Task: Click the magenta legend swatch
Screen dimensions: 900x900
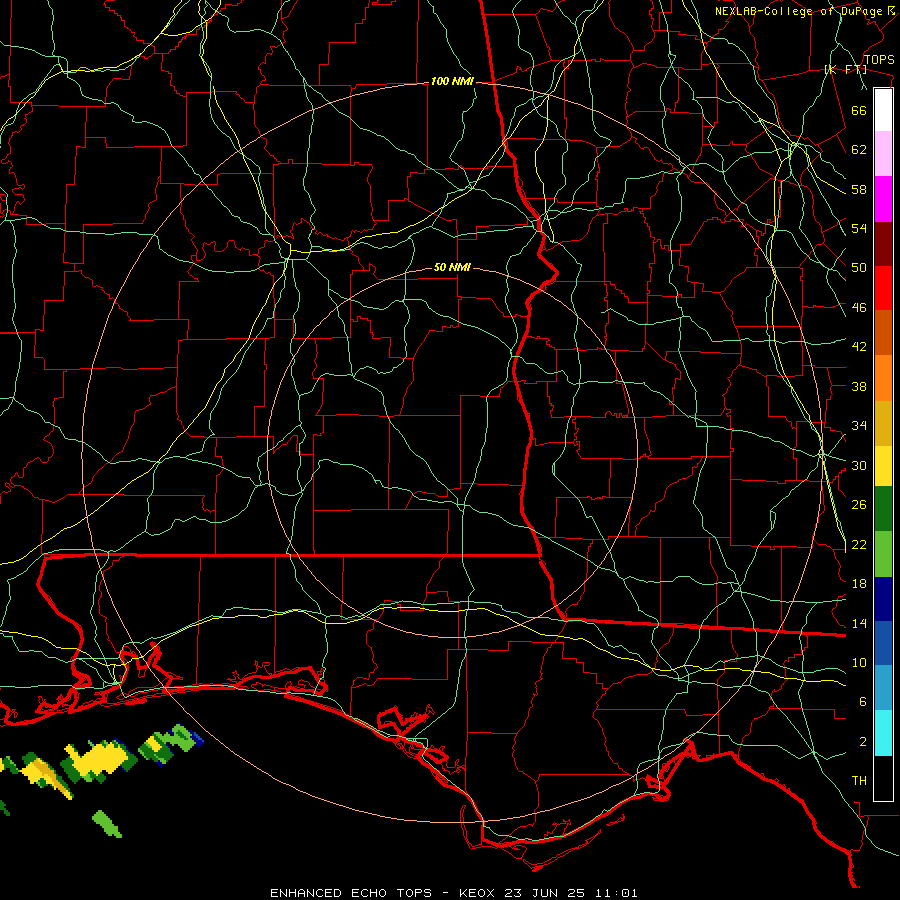Action: [883, 199]
